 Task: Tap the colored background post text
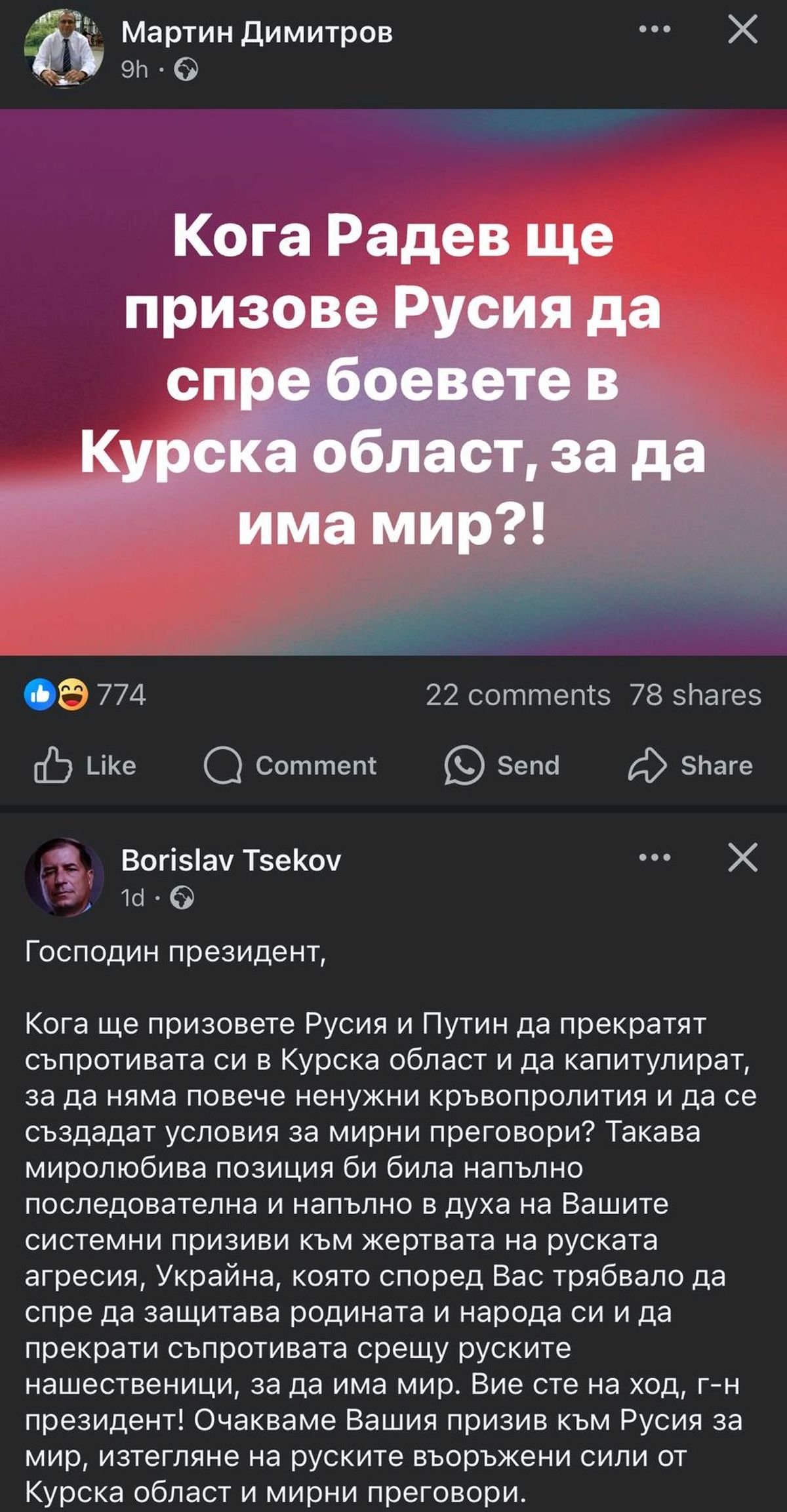(393, 382)
